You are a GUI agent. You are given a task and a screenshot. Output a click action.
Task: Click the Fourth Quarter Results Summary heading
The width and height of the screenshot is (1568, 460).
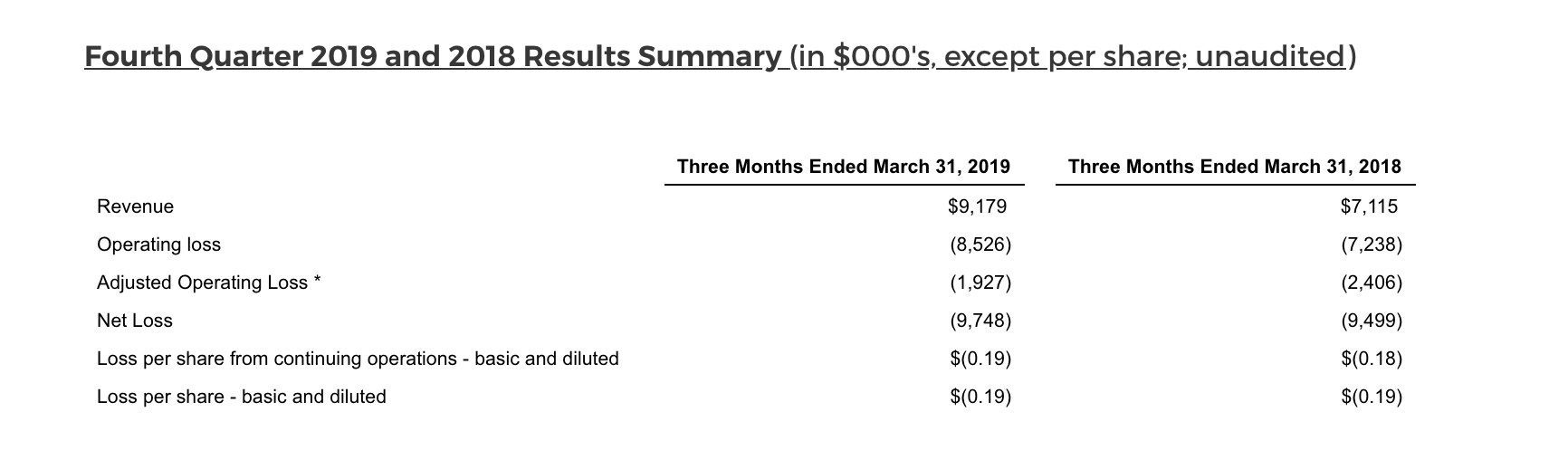tap(432, 57)
